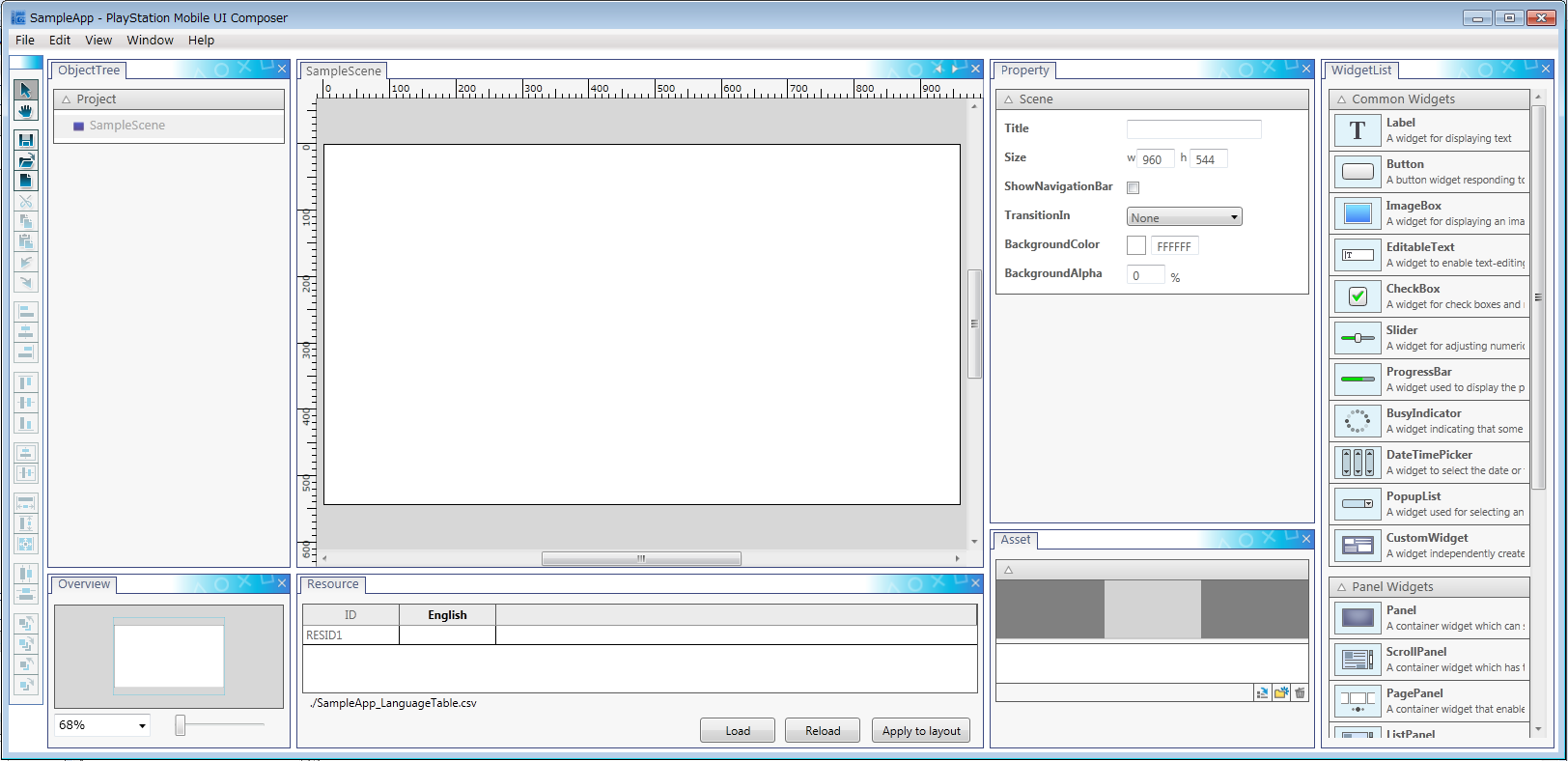Click the align bottom edges icon
This screenshot has width=1568, height=761.
pyautogui.click(x=26, y=423)
